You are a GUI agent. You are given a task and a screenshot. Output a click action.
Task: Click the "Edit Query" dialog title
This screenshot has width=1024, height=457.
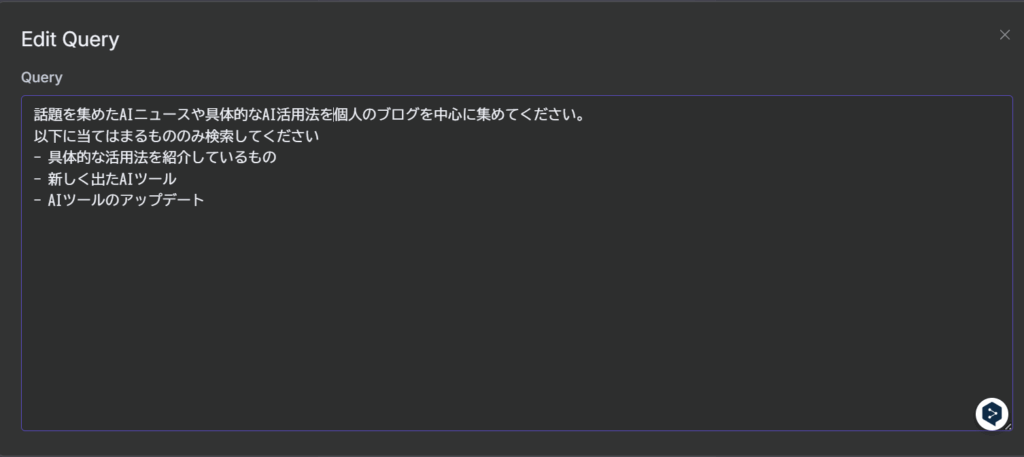[x=70, y=40]
